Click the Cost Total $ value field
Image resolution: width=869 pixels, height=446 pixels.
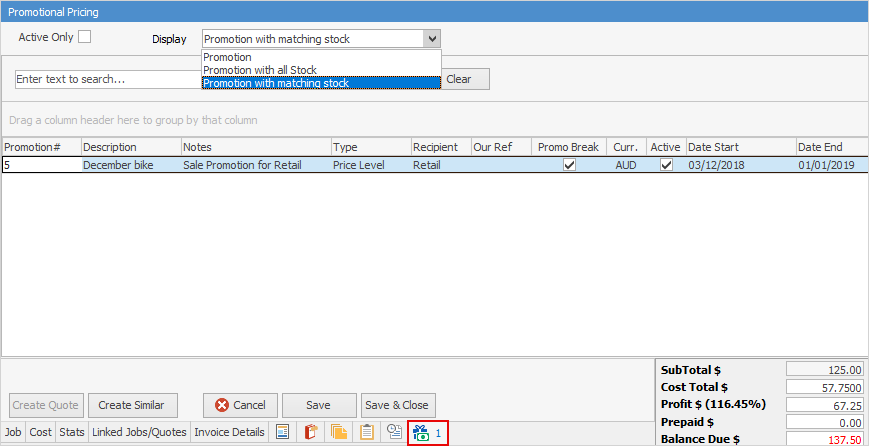click(x=825, y=387)
